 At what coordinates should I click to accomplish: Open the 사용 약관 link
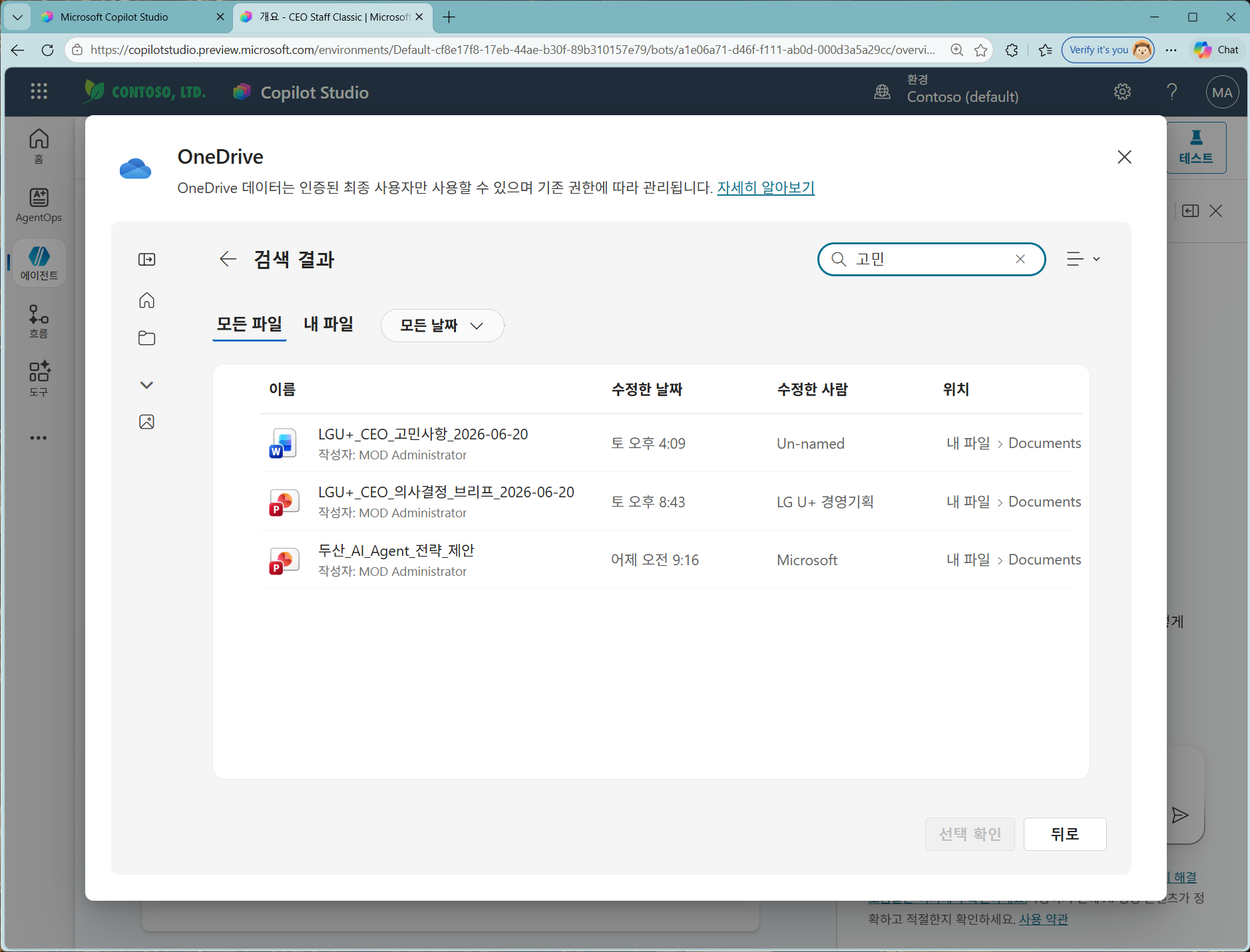coord(1044,919)
